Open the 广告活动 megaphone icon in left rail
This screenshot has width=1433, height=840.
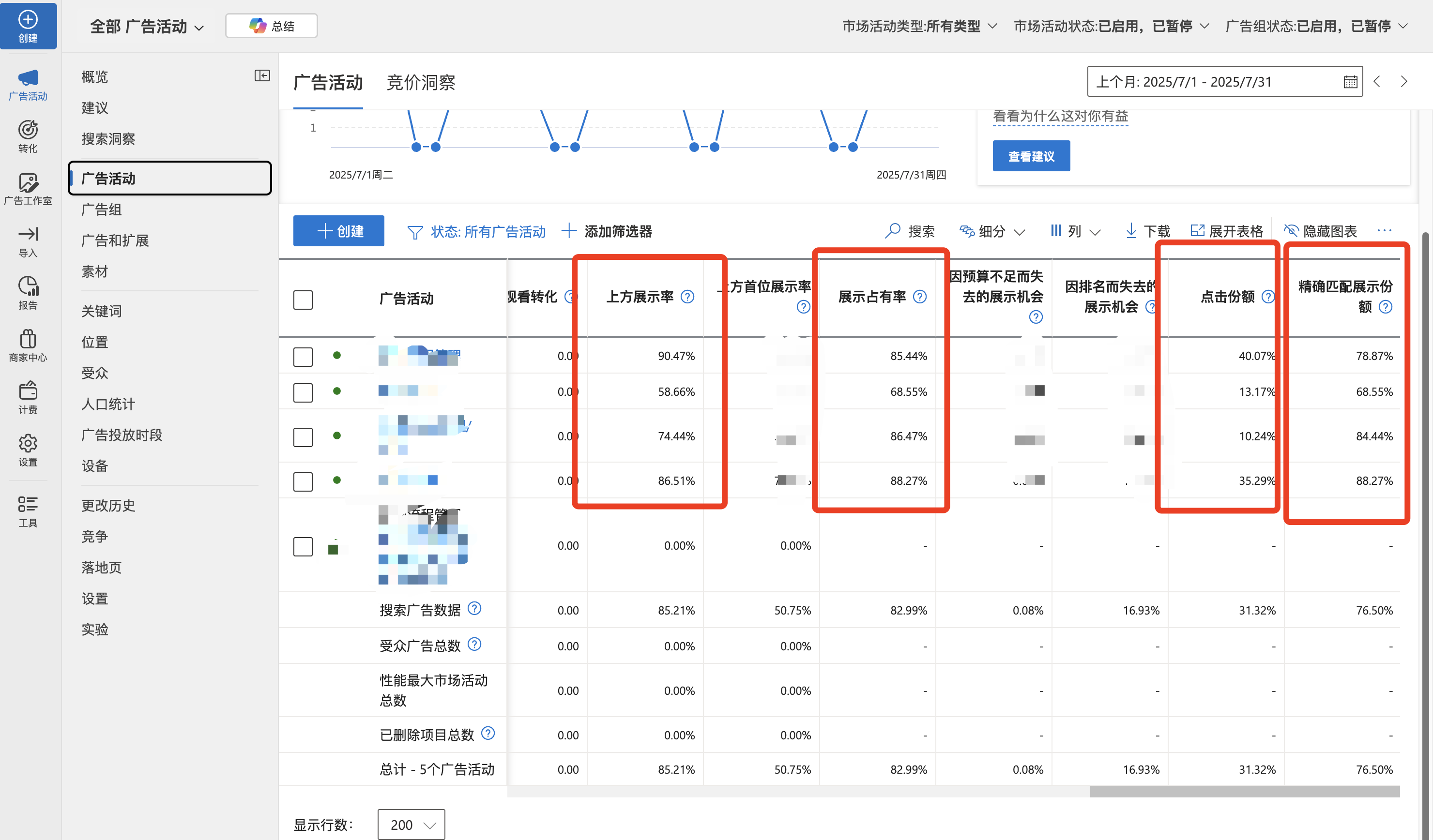click(x=28, y=78)
